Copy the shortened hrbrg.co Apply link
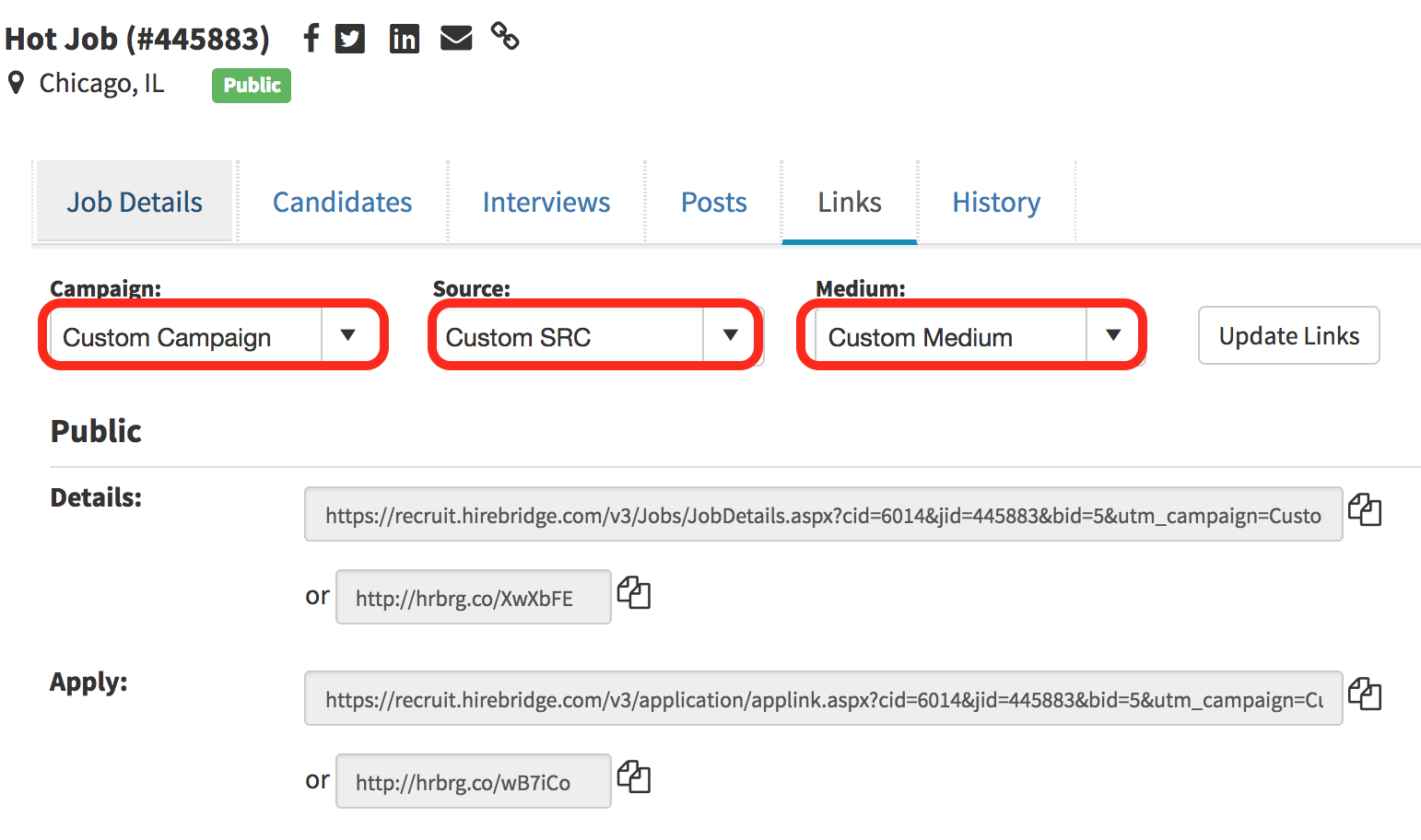Screen dimensions: 1421x840 [636, 776]
